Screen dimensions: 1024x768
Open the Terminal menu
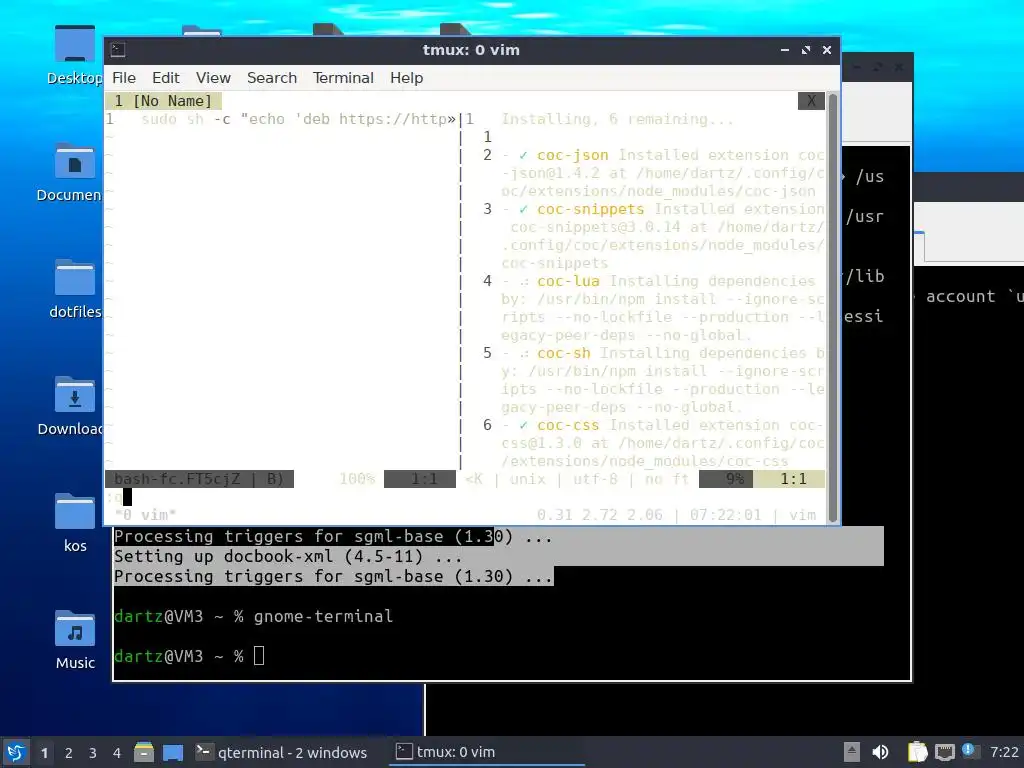pos(343,78)
